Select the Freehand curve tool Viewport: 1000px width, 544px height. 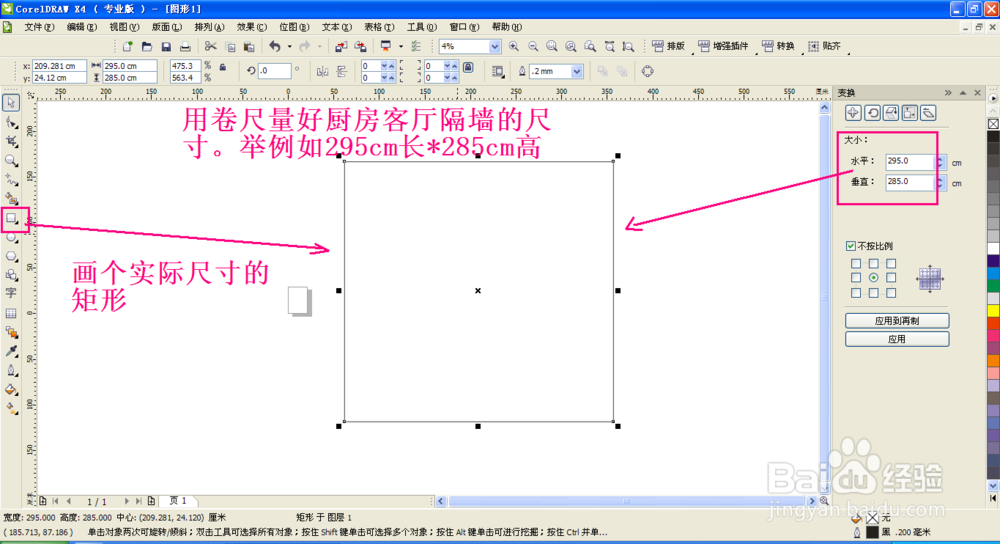coord(11,179)
